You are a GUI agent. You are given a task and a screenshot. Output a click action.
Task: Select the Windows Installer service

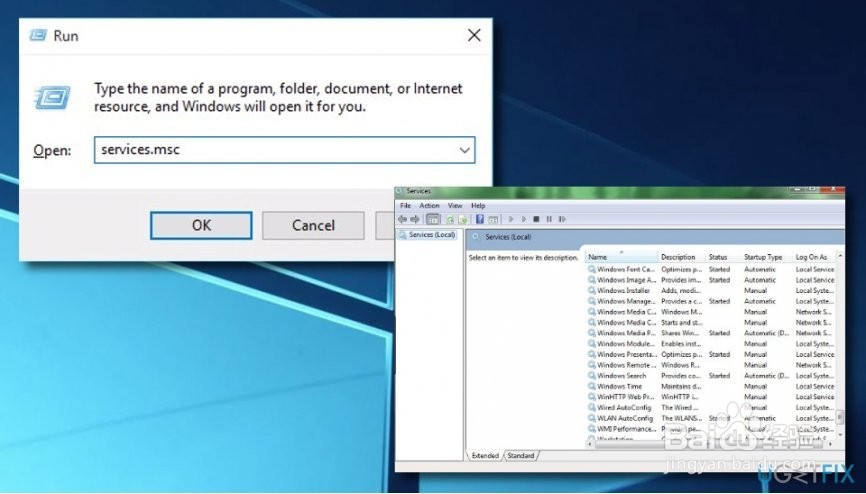point(711,291)
